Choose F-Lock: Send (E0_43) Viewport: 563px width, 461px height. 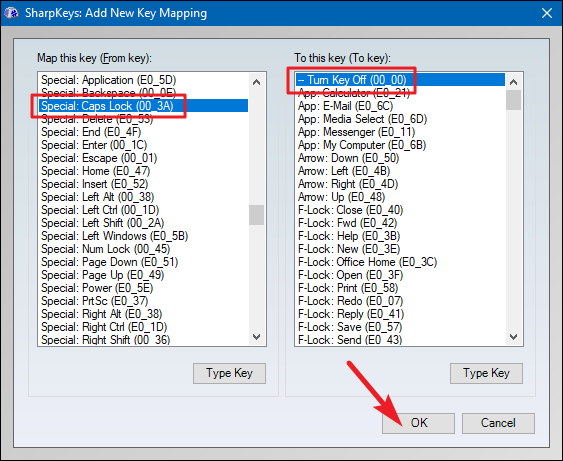400,340
